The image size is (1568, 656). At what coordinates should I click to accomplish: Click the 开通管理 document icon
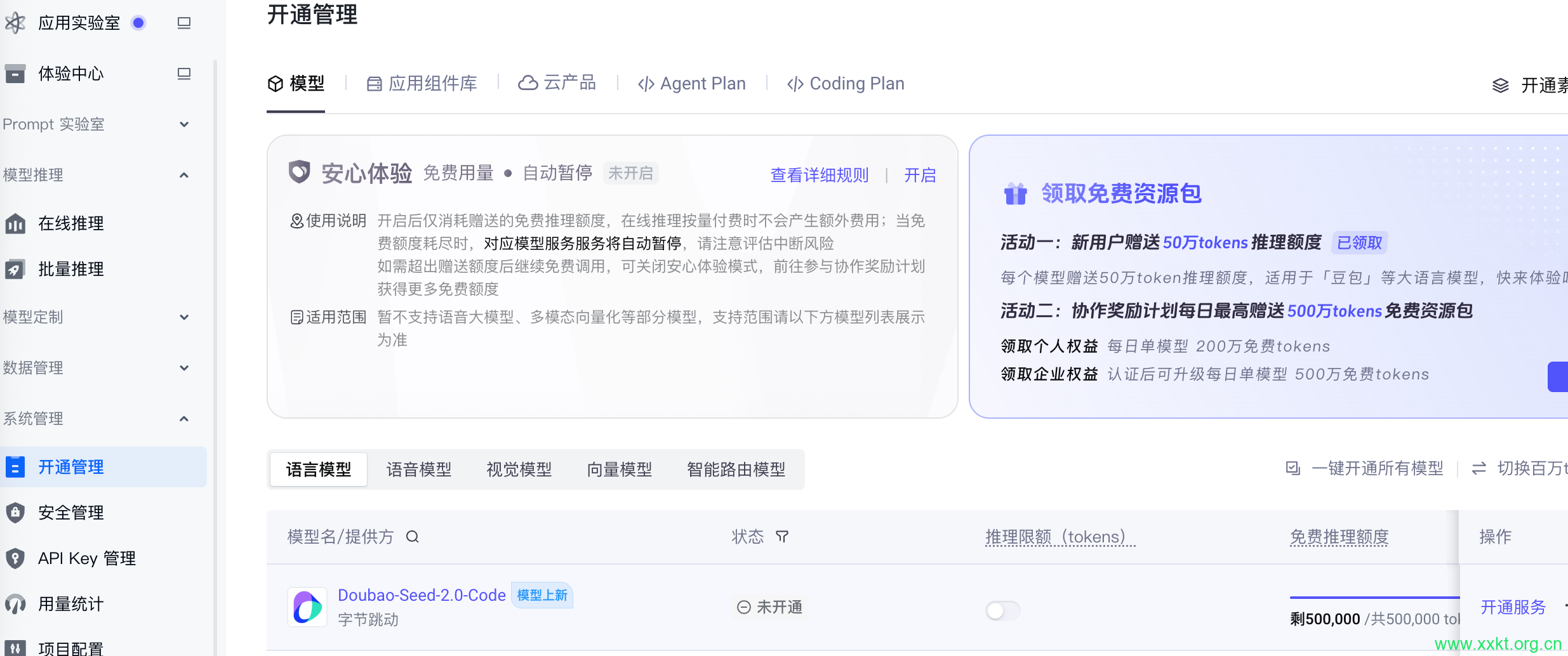pos(15,467)
